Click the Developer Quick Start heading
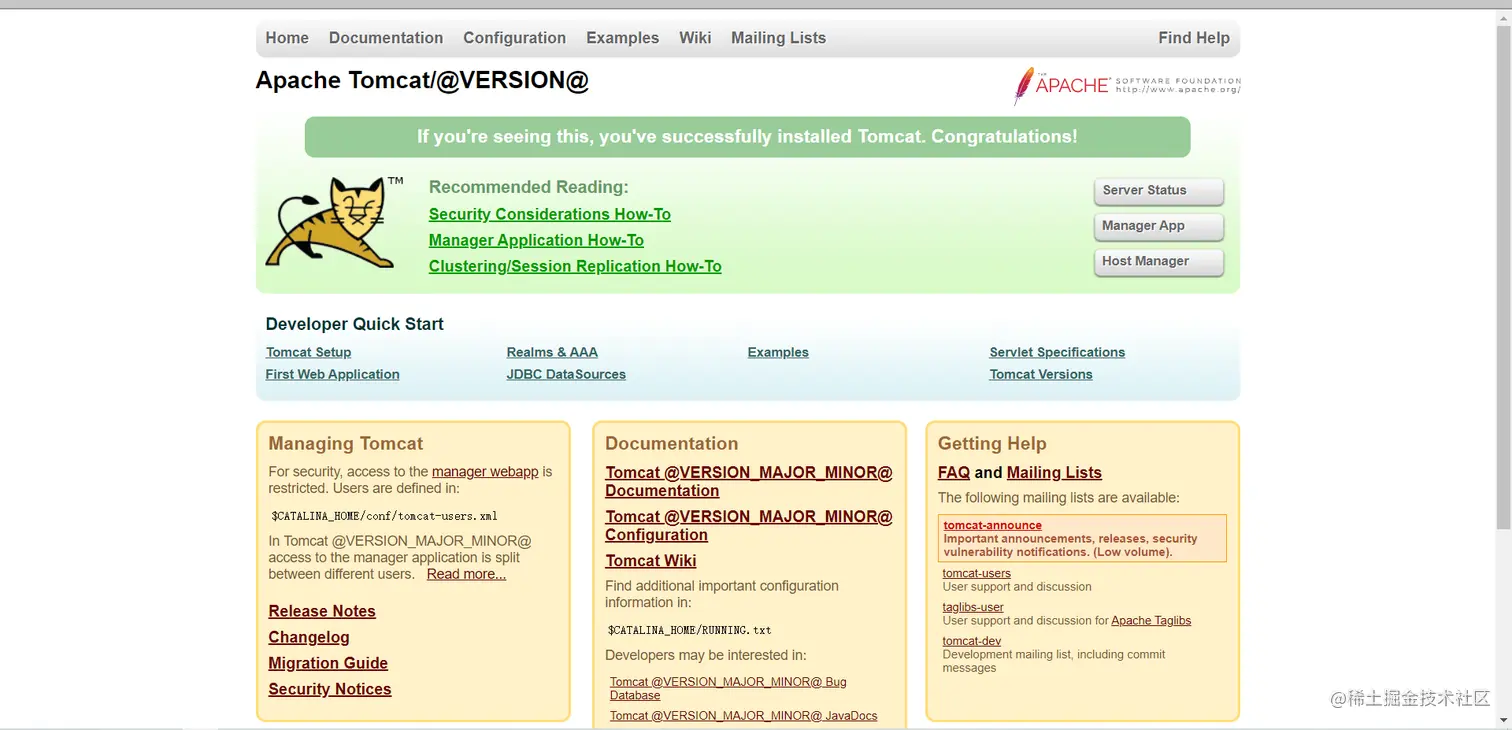The width and height of the screenshot is (1512, 730). (x=354, y=324)
